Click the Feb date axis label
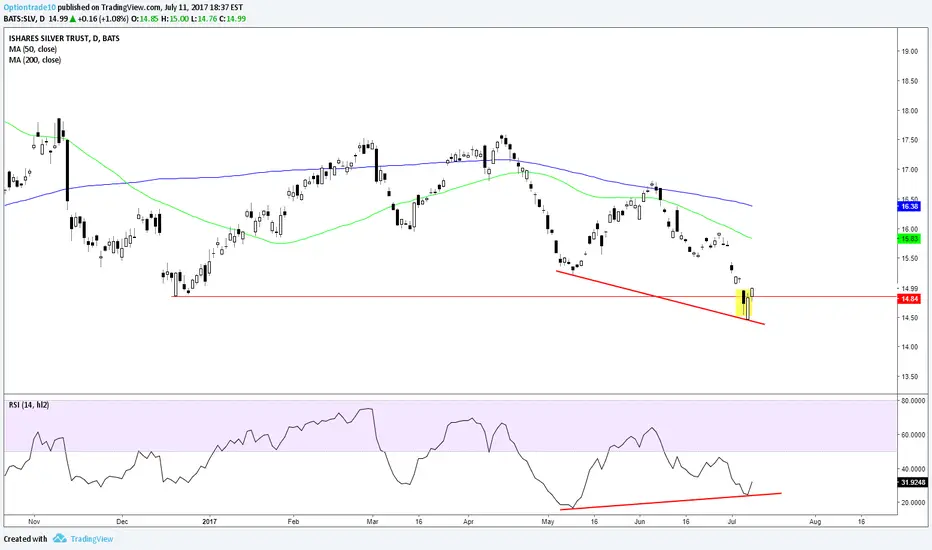 coord(293,521)
